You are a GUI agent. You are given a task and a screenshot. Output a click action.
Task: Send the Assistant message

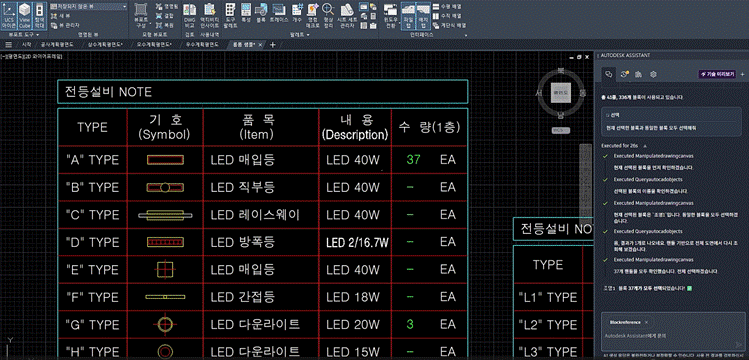coord(740,345)
